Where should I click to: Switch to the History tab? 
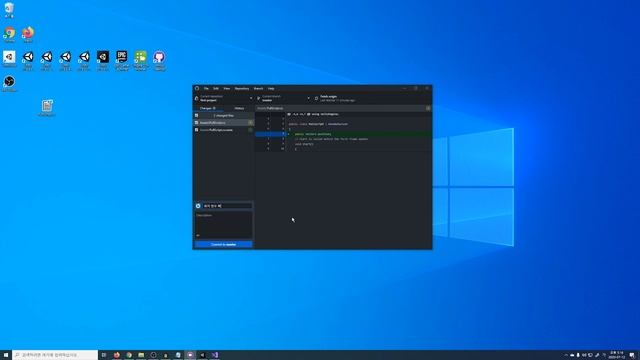coord(239,108)
